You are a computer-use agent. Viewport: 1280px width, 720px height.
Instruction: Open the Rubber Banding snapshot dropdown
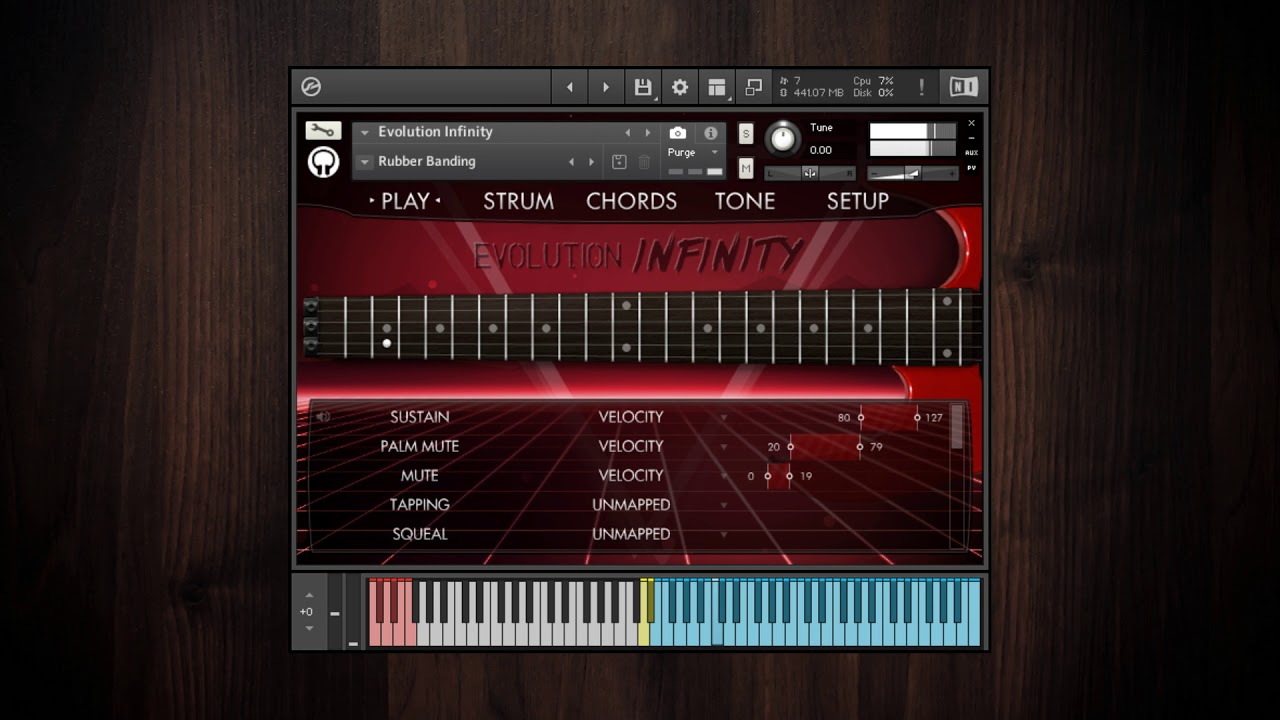point(364,162)
